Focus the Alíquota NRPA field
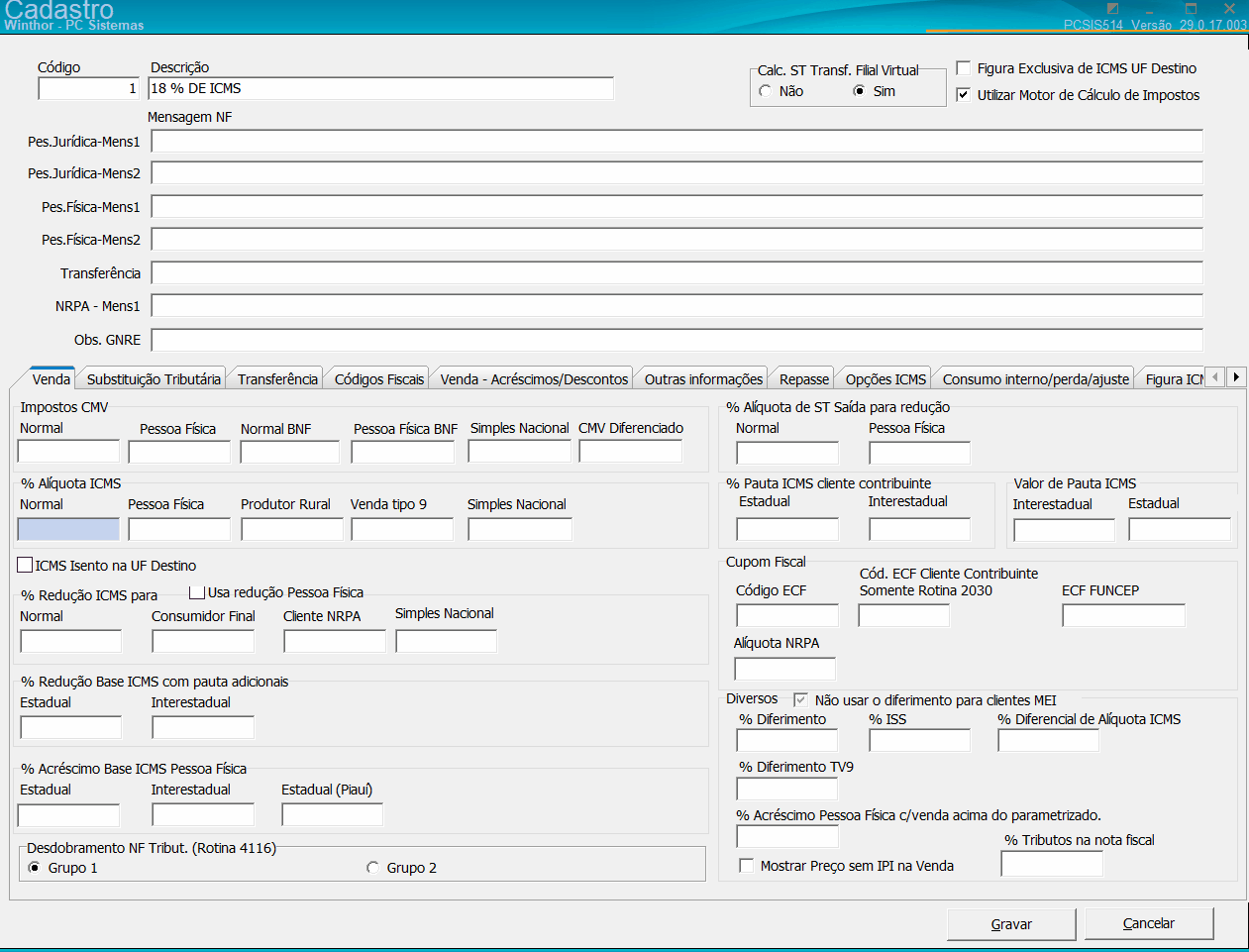This screenshot has height=952, width=1249. point(784,668)
